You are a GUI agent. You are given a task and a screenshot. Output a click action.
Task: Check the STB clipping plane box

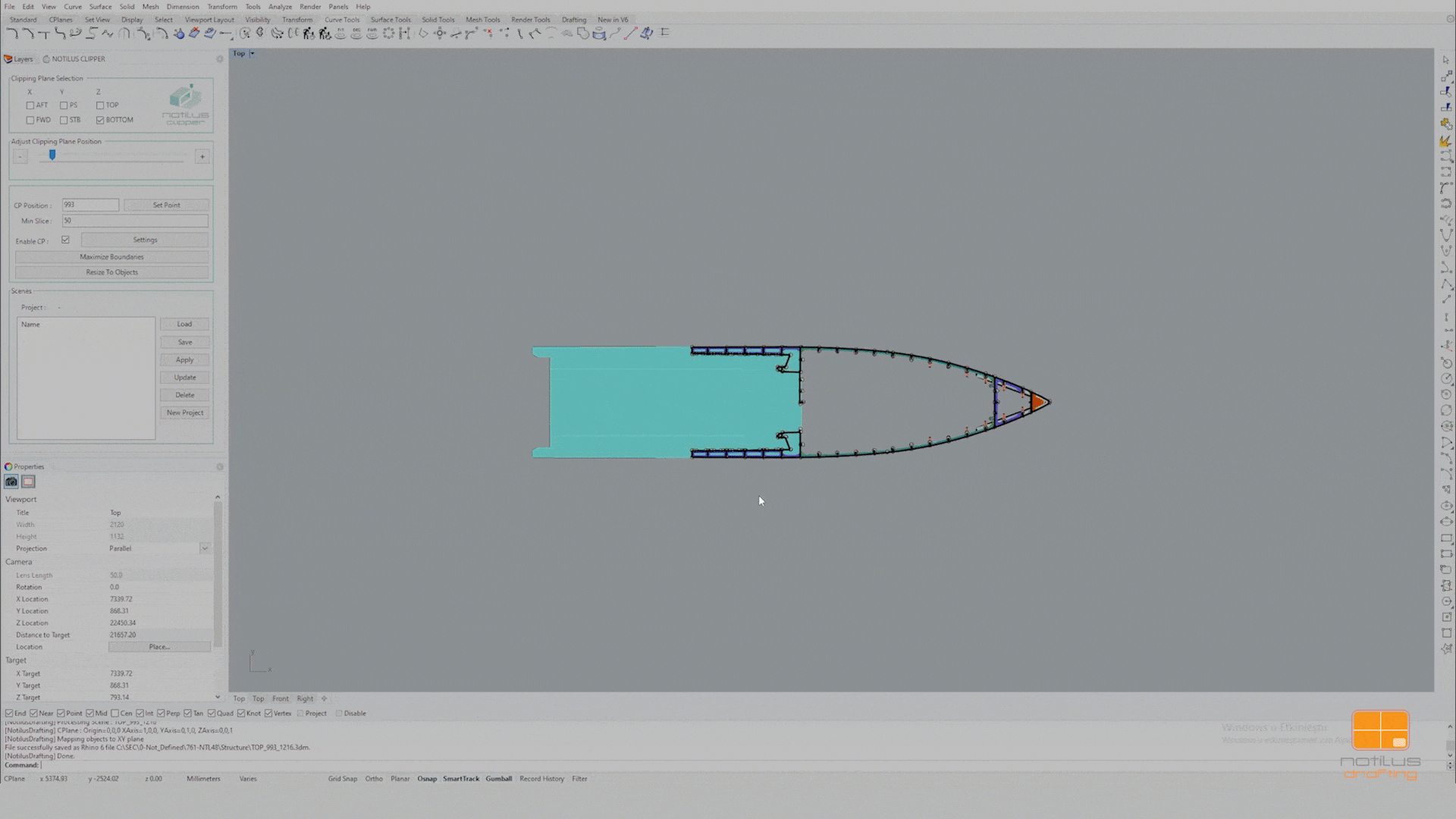click(64, 120)
